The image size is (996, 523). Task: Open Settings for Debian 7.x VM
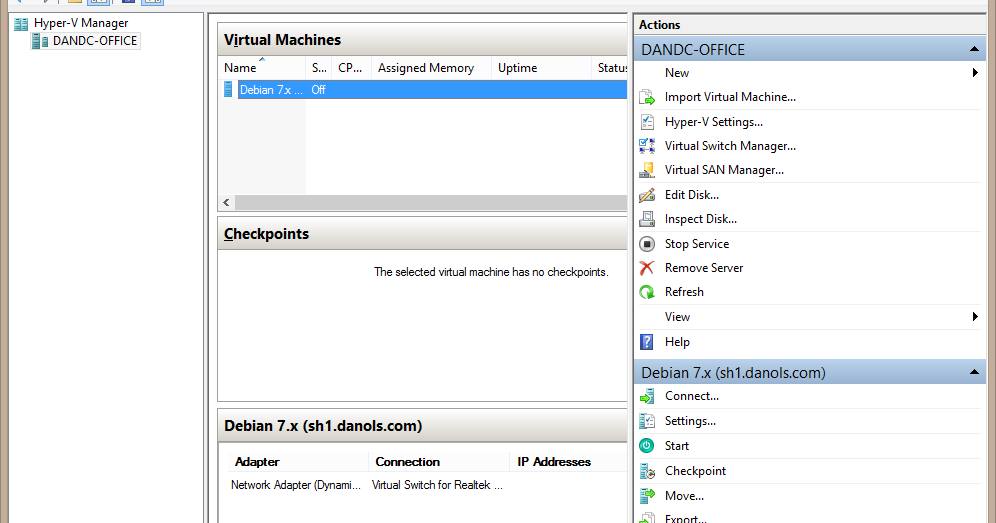coord(690,421)
